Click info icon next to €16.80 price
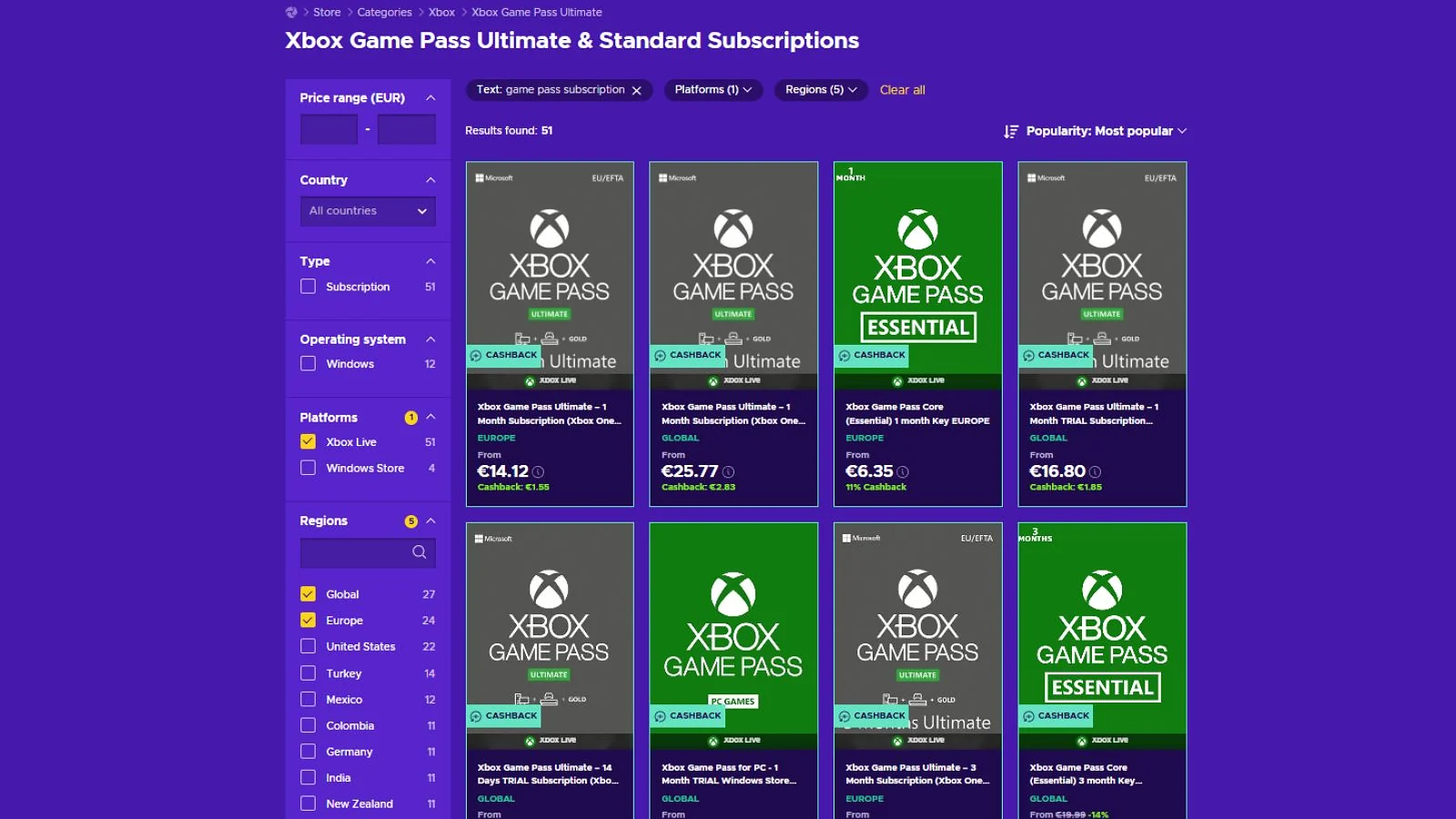This screenshot has width=1456, height=819. point(1095,471)
